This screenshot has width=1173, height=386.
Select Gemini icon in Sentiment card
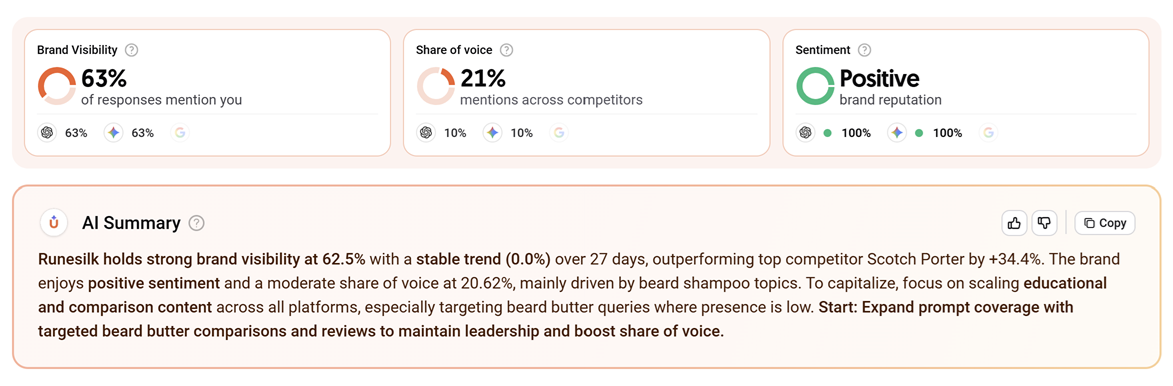pos(897,133)
